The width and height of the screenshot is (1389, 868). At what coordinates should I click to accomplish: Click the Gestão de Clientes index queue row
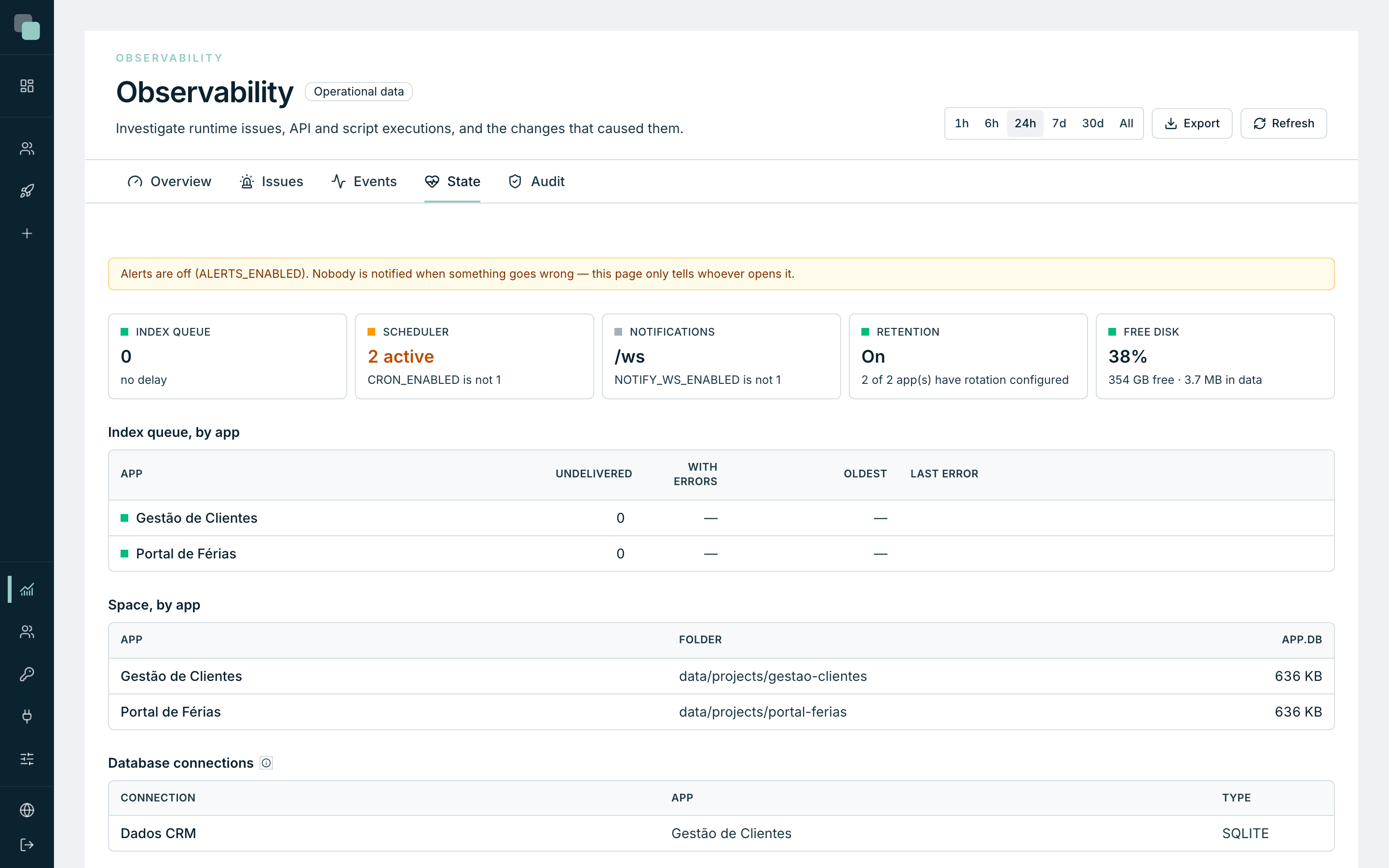(721, 518)
